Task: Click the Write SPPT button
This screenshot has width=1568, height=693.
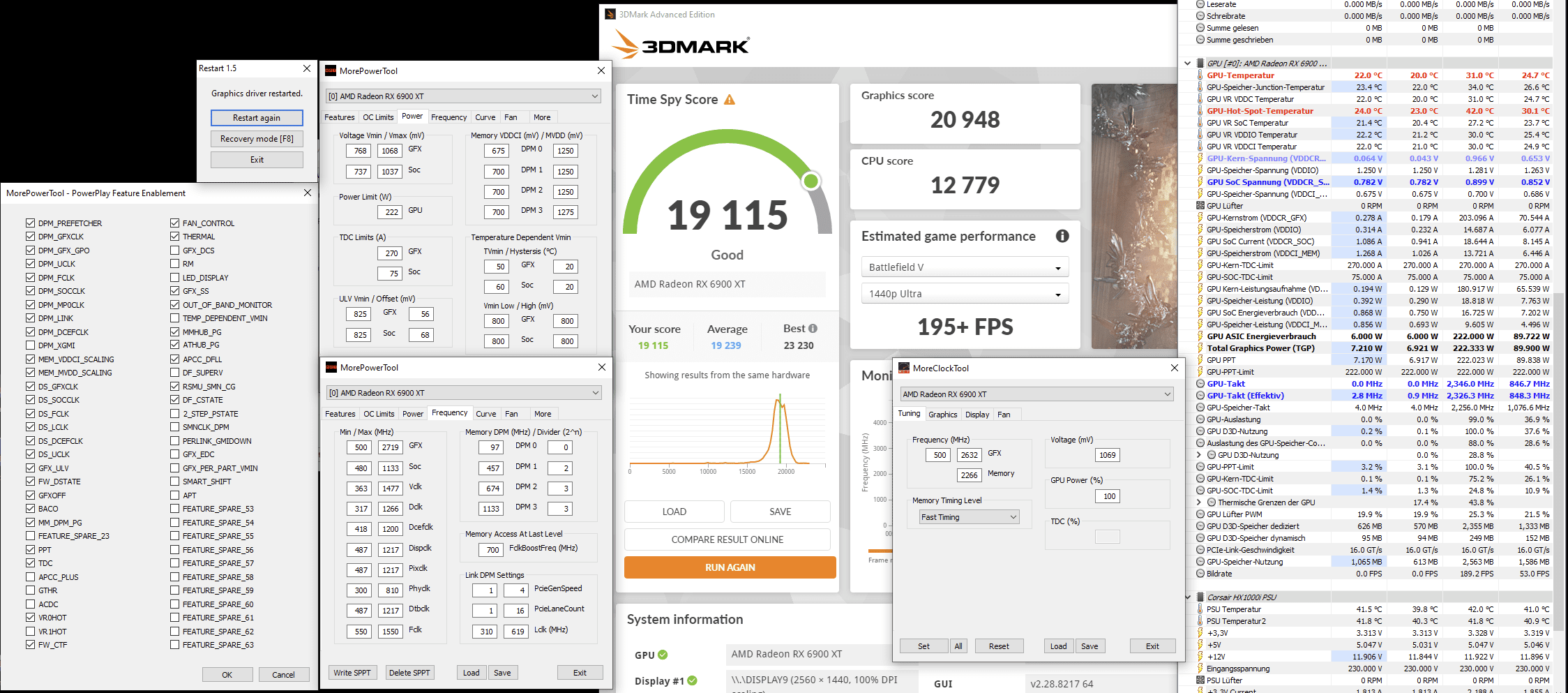Action: [352, 673]
